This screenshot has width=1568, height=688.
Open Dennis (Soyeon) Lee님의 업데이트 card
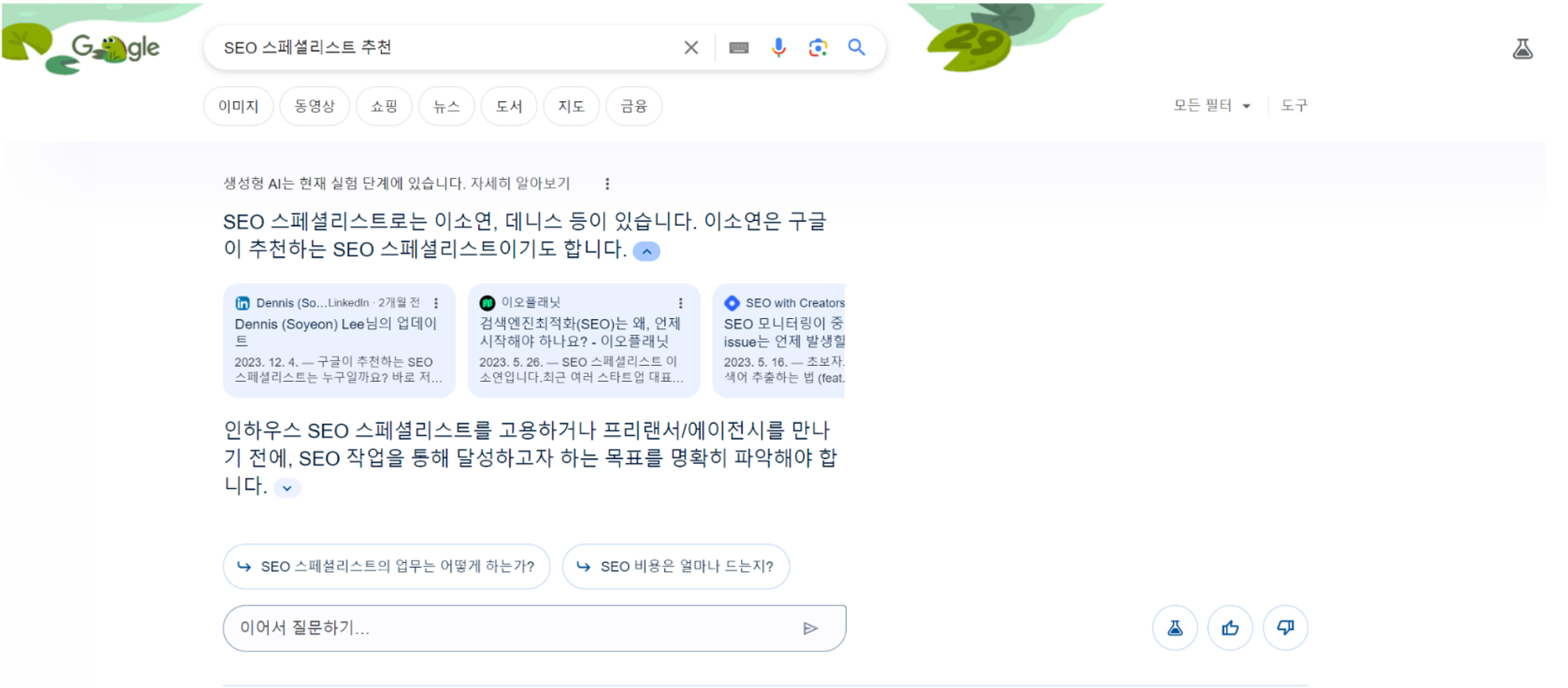tap(339, 341)
